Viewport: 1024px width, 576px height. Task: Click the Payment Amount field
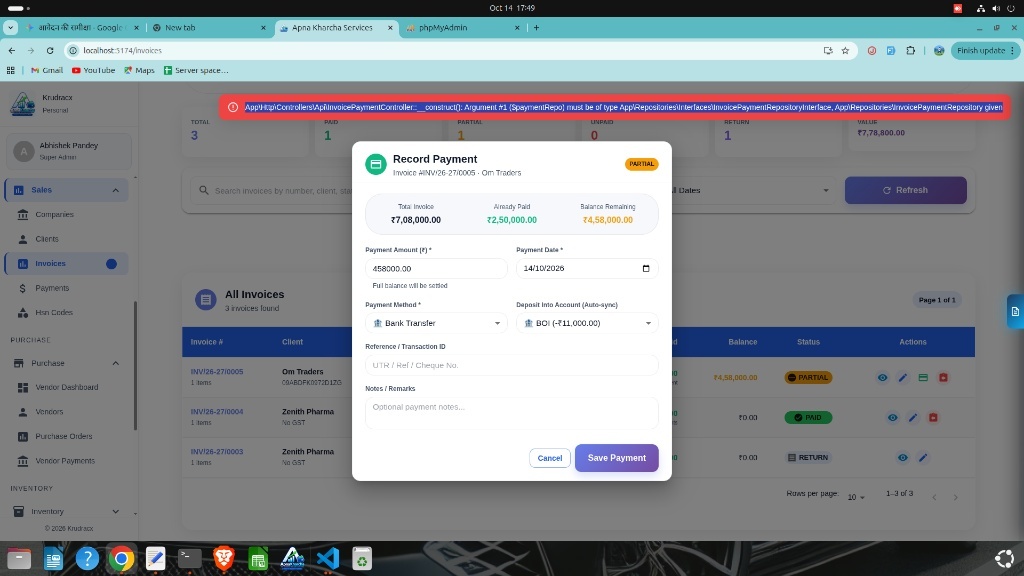click(x=436, y=268)
